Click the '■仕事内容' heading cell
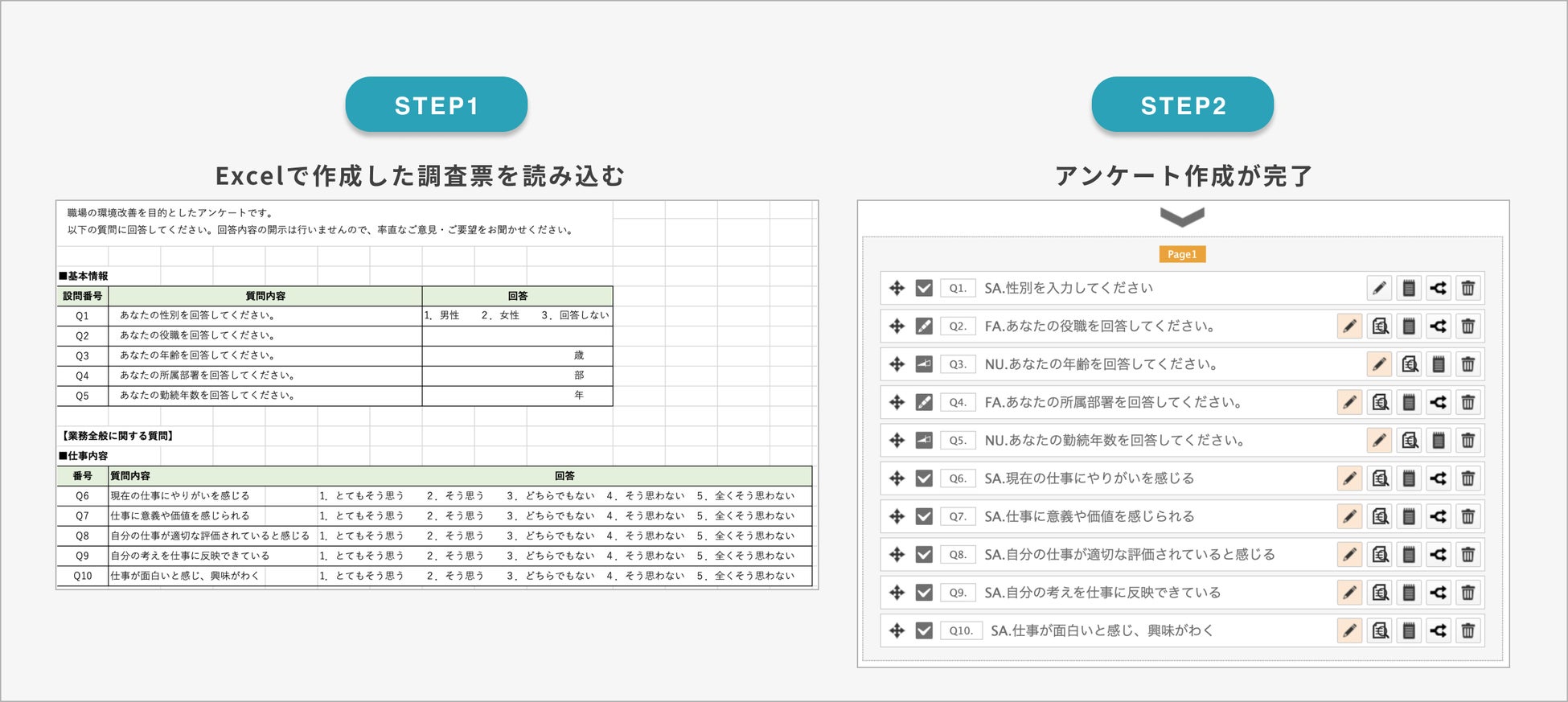Image resolution: width=1568 pixels, height=702 pixels. [x=84, y=456]
